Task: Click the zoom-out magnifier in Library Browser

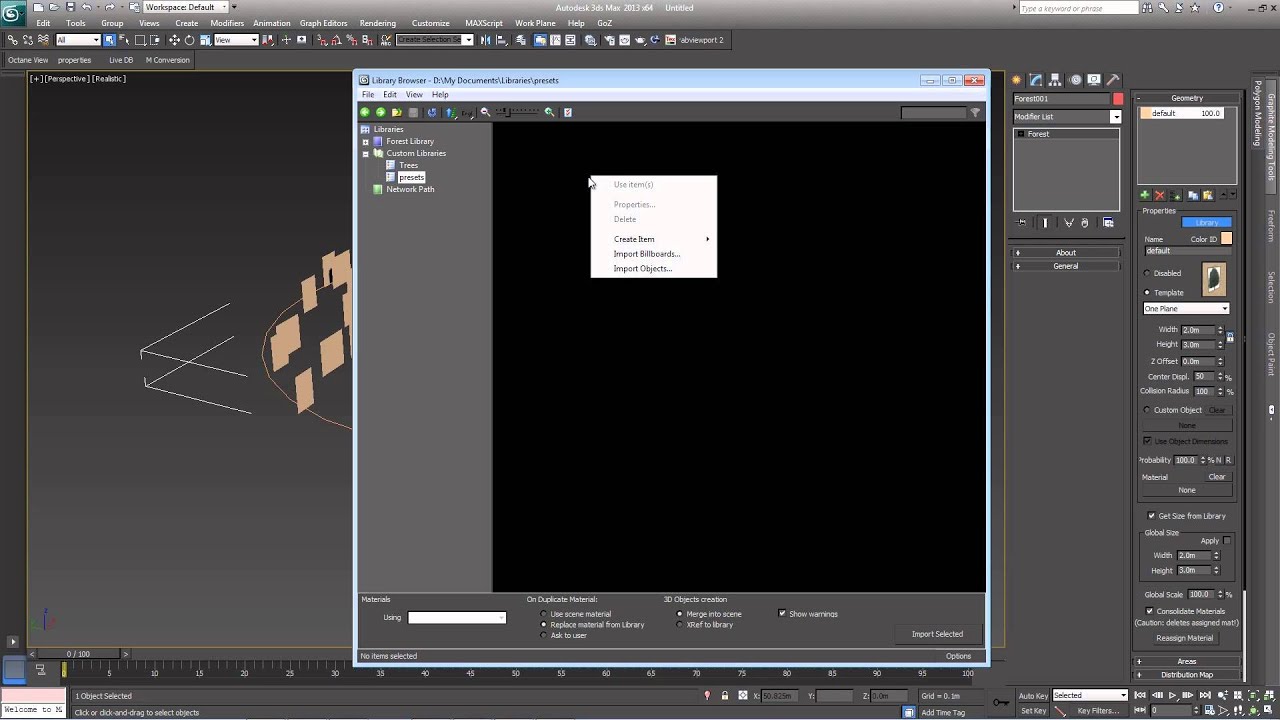Action: point(485,112)
